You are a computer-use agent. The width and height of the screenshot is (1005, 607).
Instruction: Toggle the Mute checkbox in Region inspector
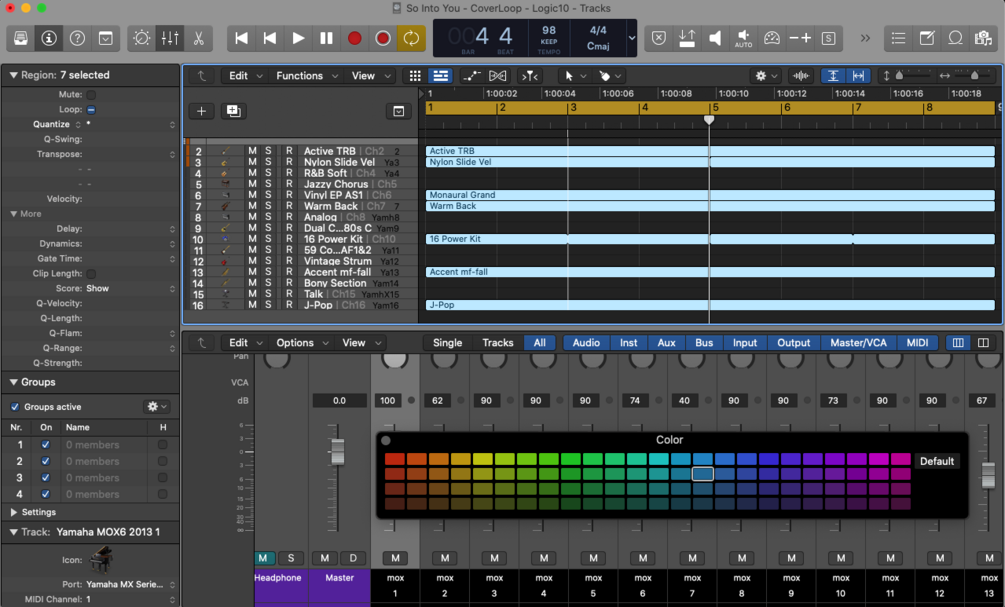point(91,95)
